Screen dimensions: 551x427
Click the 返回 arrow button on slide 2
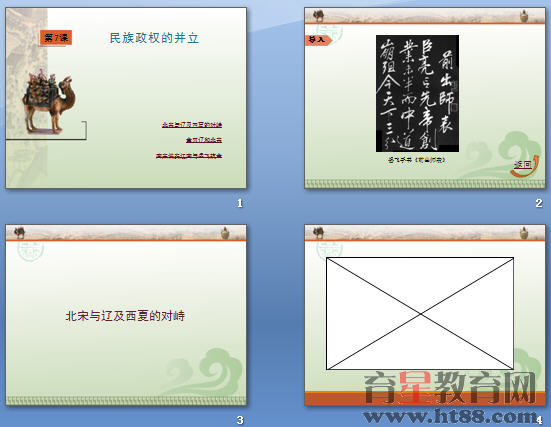524,165
